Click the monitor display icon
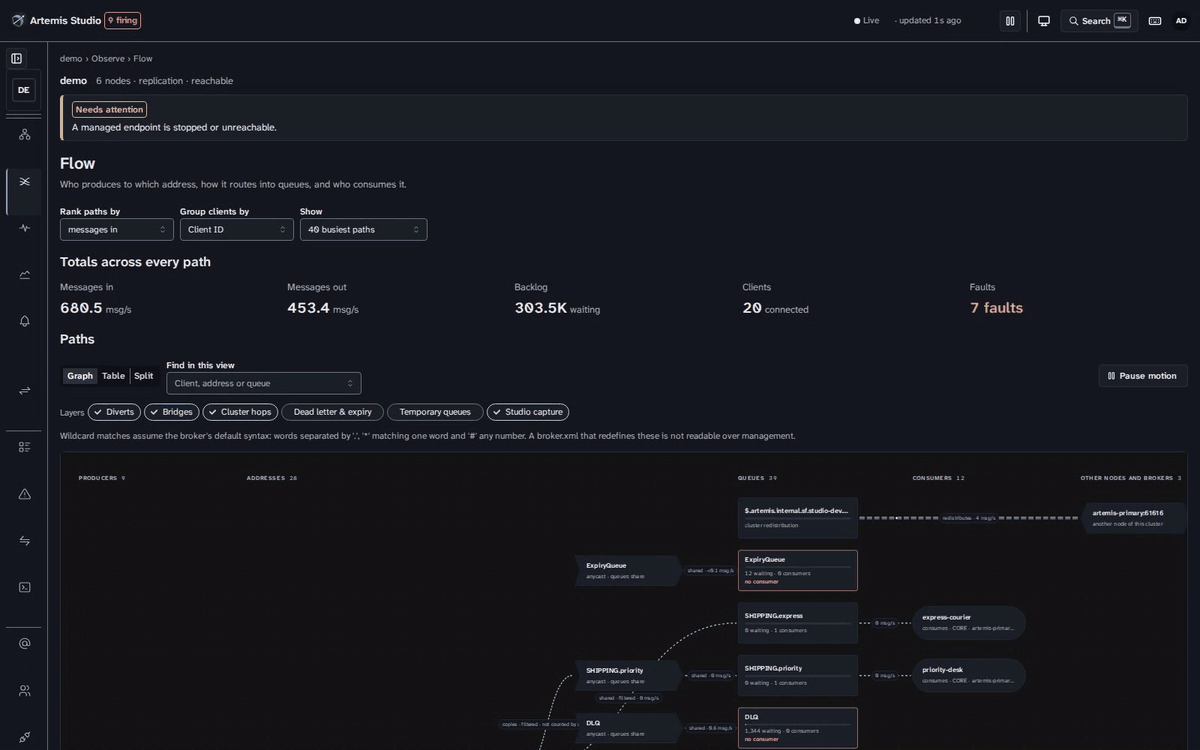The width and height of the screenshot is (1200, 750). (1044, 21)
